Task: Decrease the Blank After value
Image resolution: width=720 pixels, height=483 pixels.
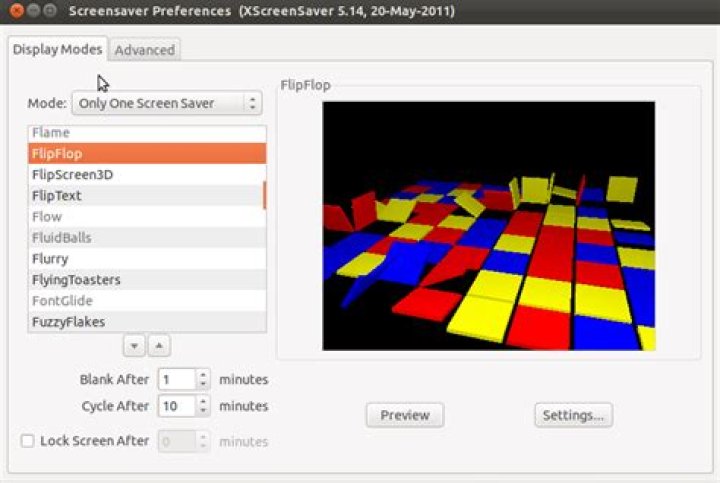Action: coord(203,385)
